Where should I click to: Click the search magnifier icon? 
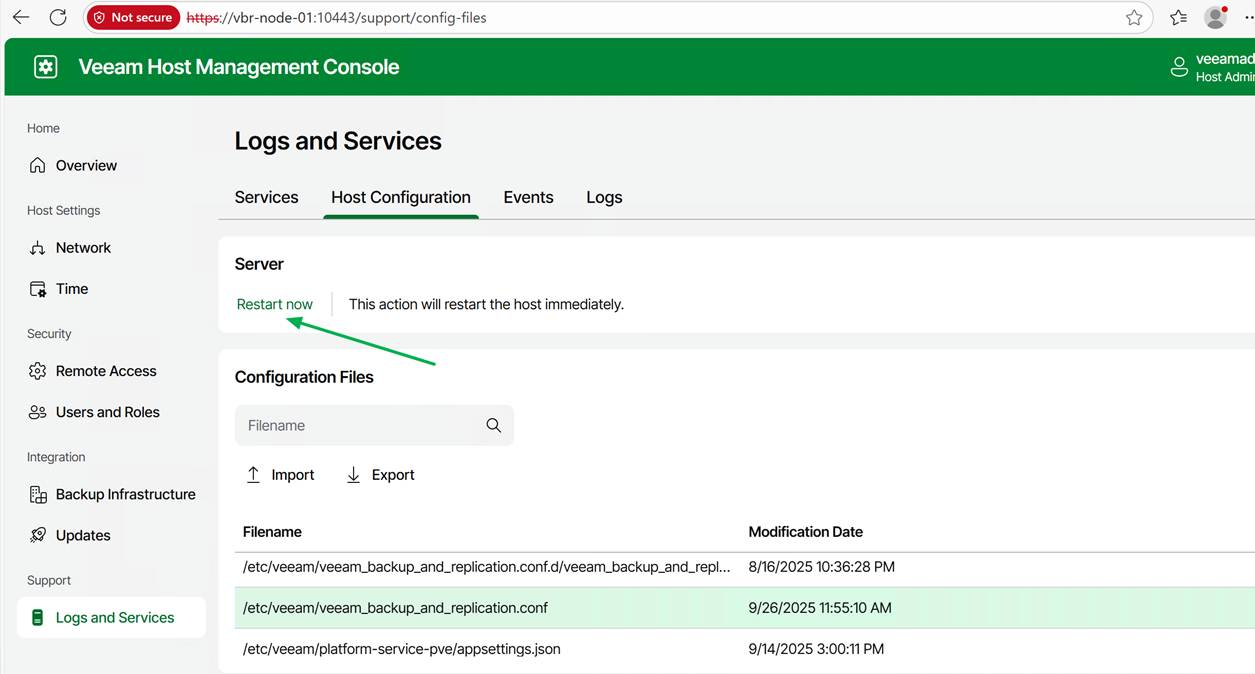[493, 425]
